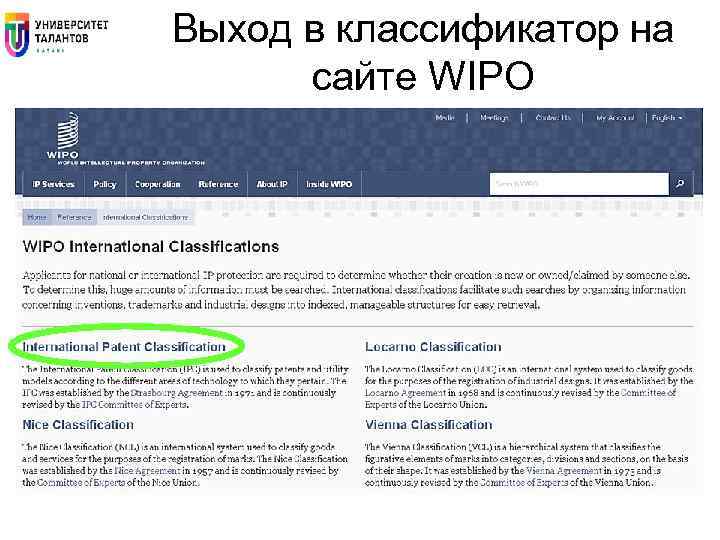
Task: Open Locarno Classification heading link
Action: [x=433, y=347]
